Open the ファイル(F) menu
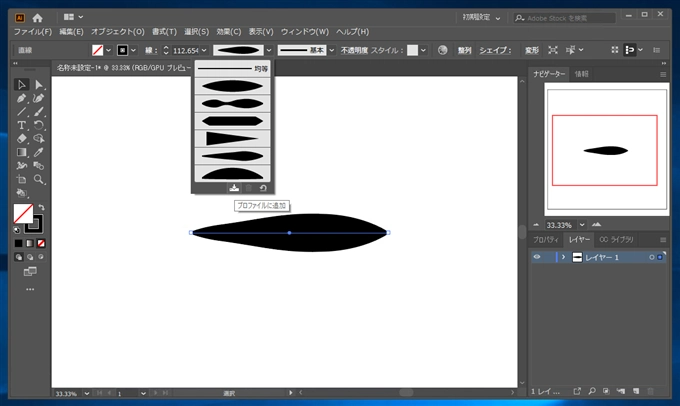The width and height of the screenshot is (680, 406). pos(33,32)
